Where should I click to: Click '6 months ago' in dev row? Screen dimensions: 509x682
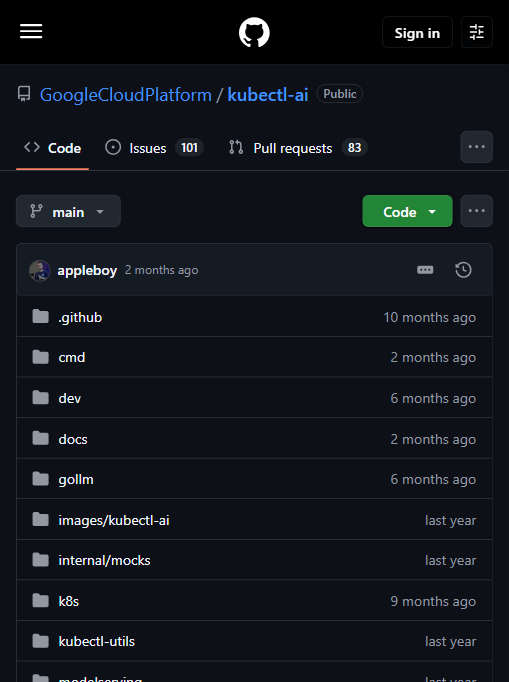click(x=433, y=398)
